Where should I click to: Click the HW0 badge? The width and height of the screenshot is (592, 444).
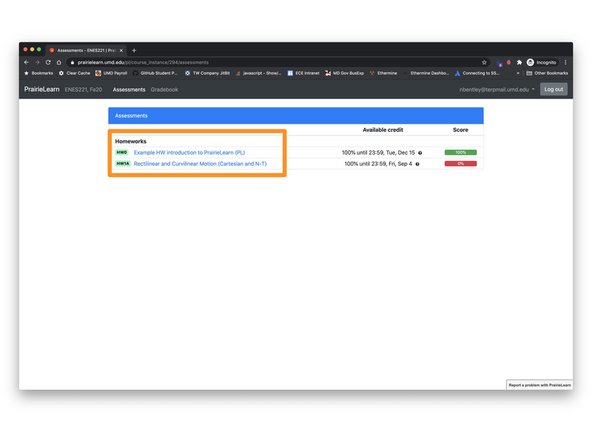[x=122, y=153]
